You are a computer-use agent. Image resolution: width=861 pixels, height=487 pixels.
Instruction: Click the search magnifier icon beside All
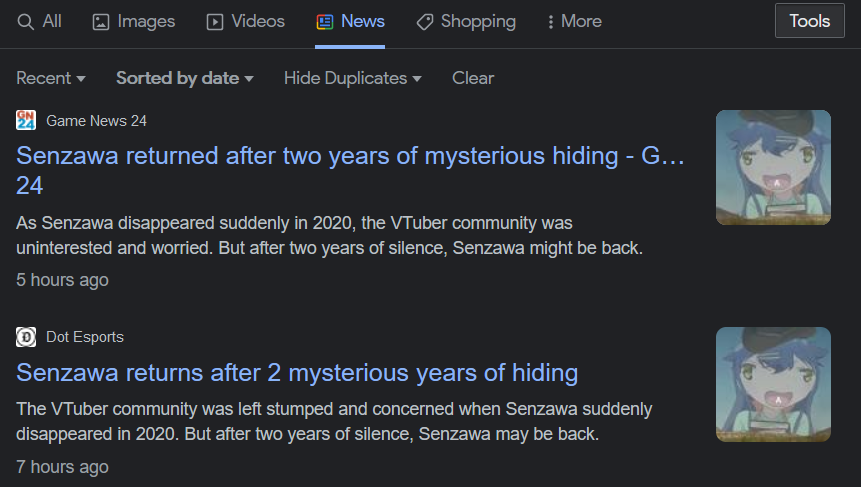pyautogui.click(x=26, y=21)
